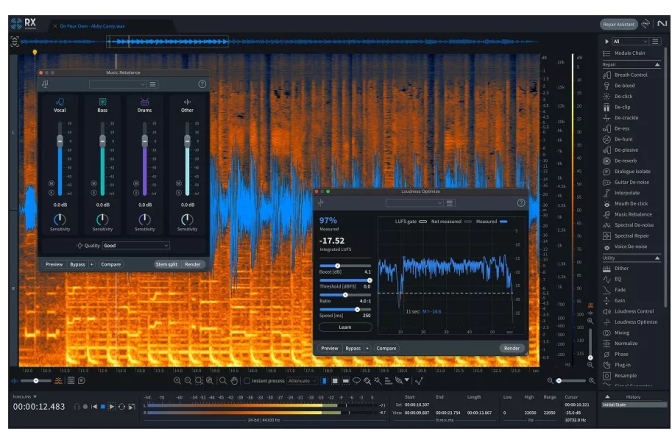Toggle loop playback in transport
Viewport: 672px width, 440px height.
[x=121, y=407]
